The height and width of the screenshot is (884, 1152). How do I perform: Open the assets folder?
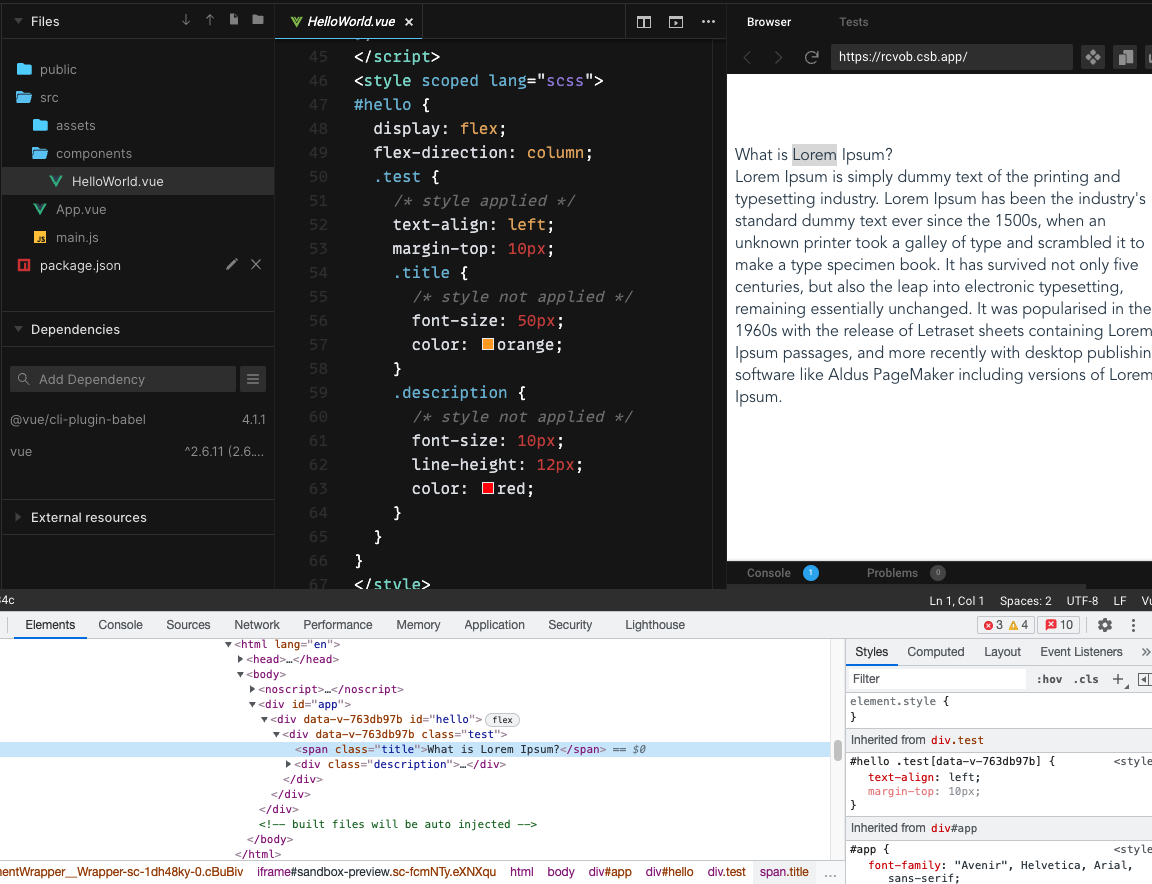(76, 126)
